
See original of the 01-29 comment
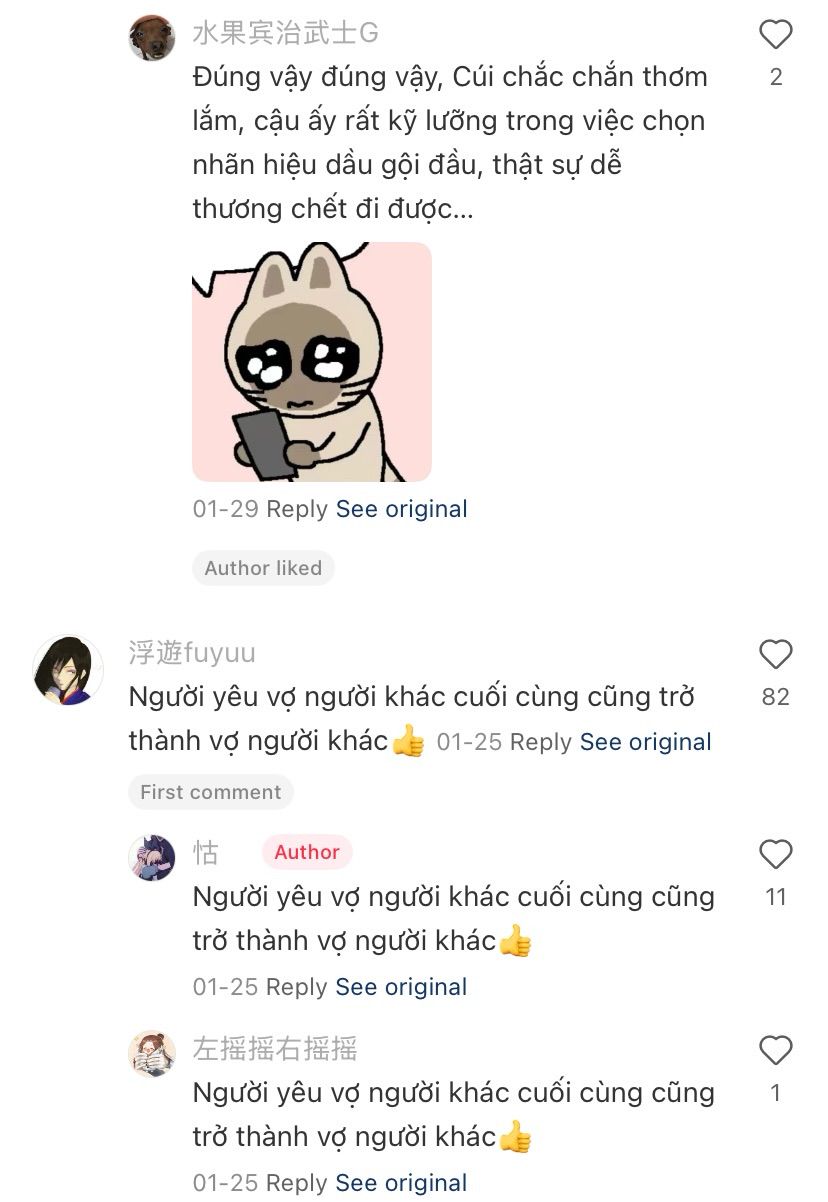point(401,509)
